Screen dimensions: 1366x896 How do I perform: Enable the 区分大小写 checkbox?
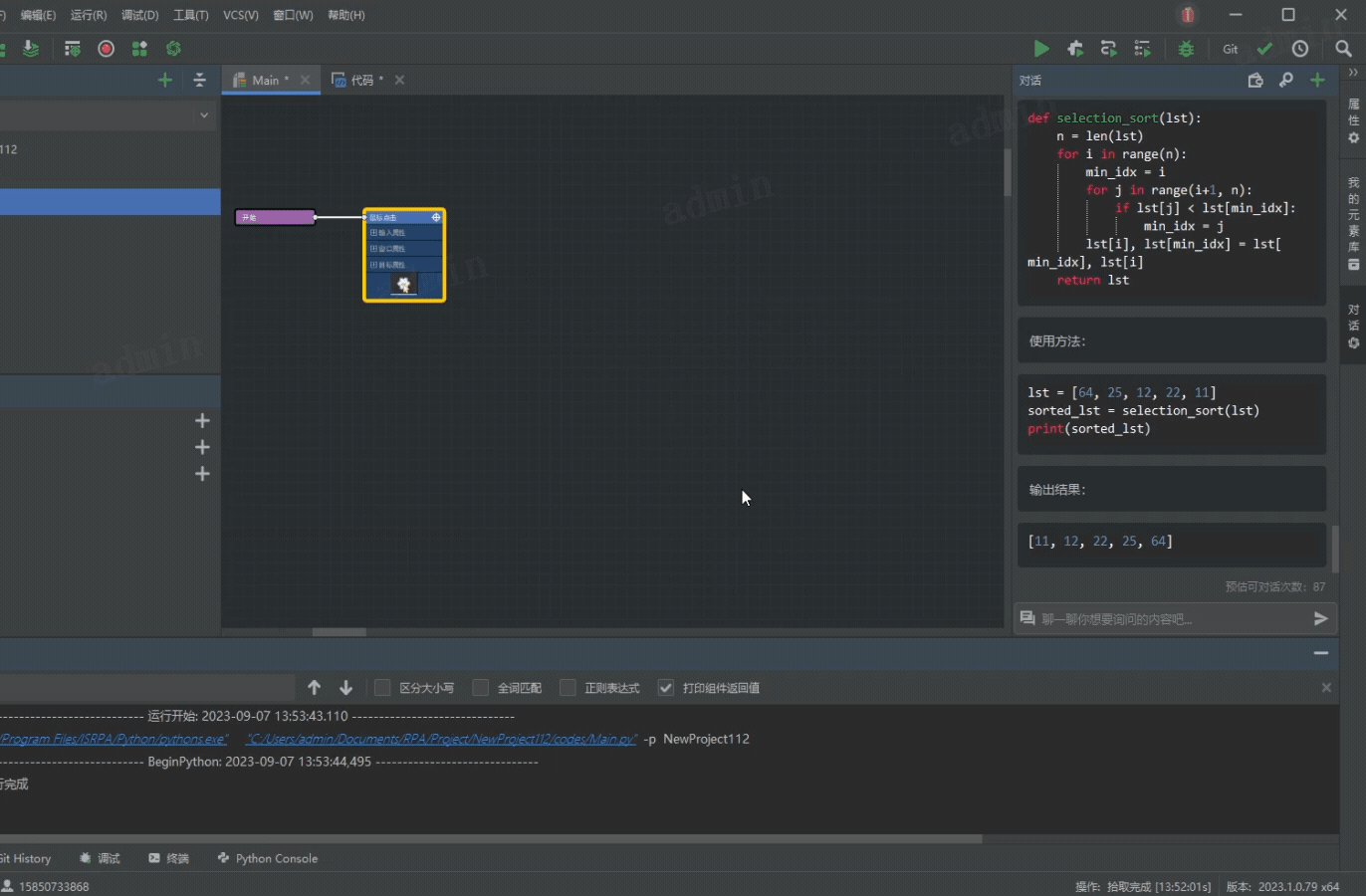(382, 688)
